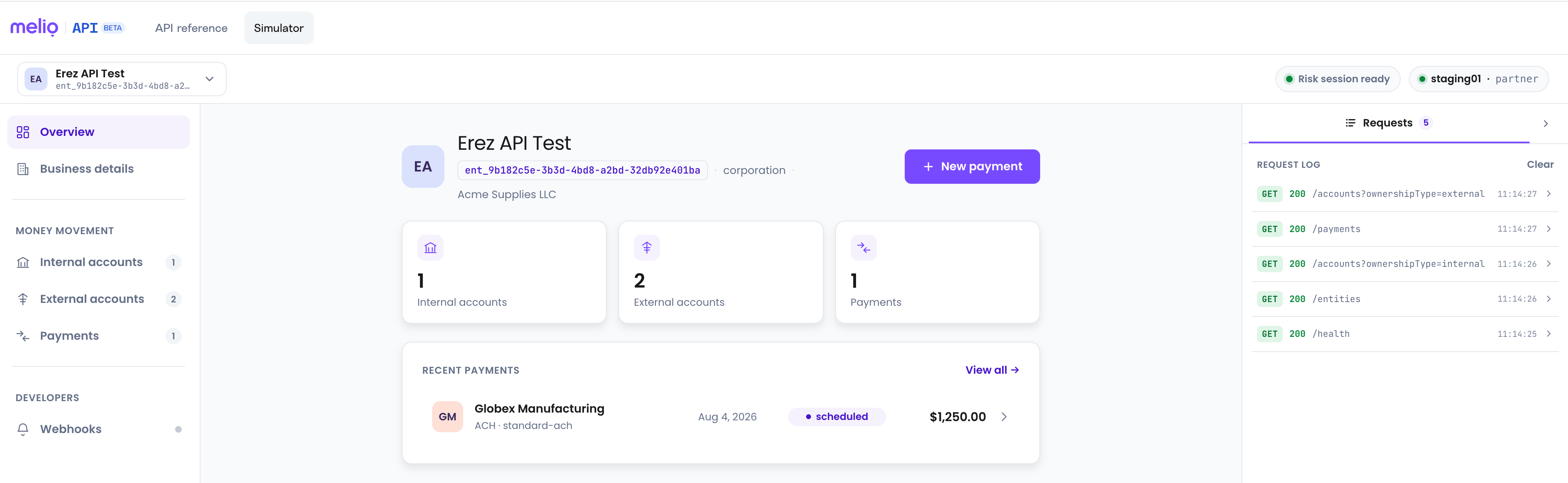Open Webhooks in the sidebar
This screenshot has width=1568, height=483.
click(x=99, y=429)
